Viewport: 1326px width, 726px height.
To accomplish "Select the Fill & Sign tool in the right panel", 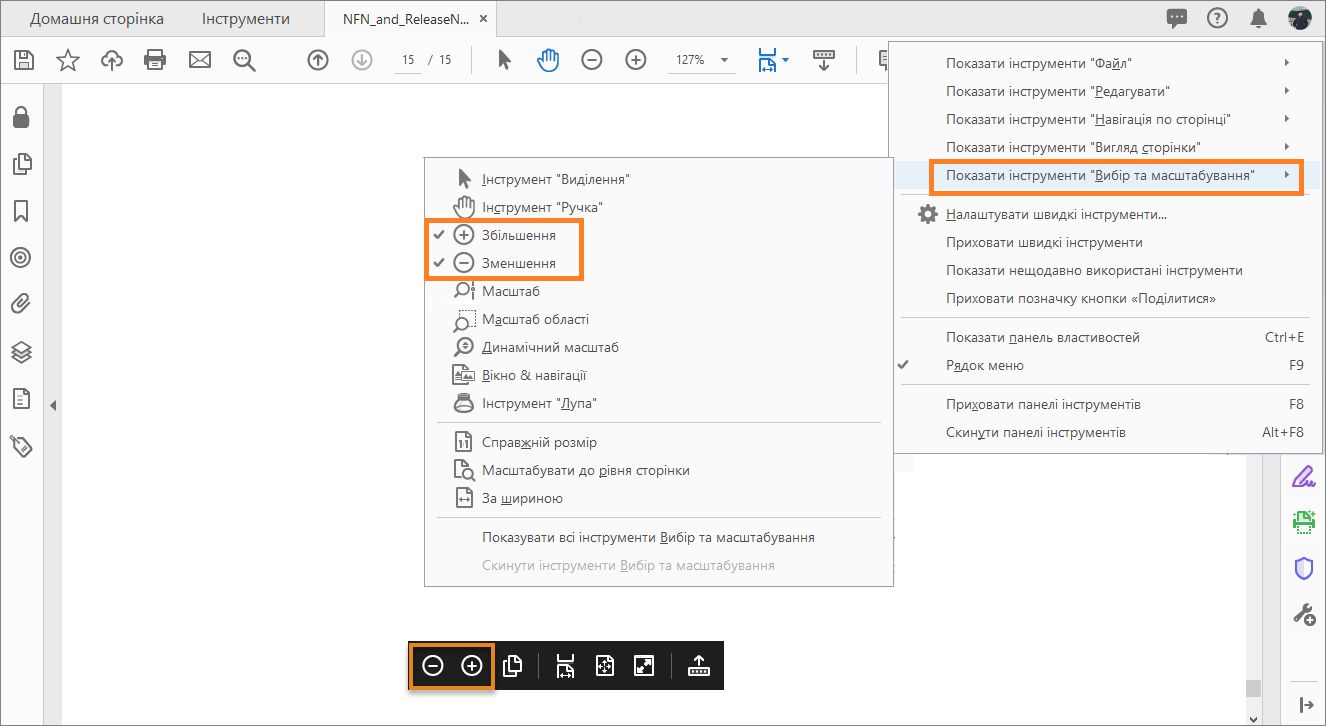I will click(1303, 475).
